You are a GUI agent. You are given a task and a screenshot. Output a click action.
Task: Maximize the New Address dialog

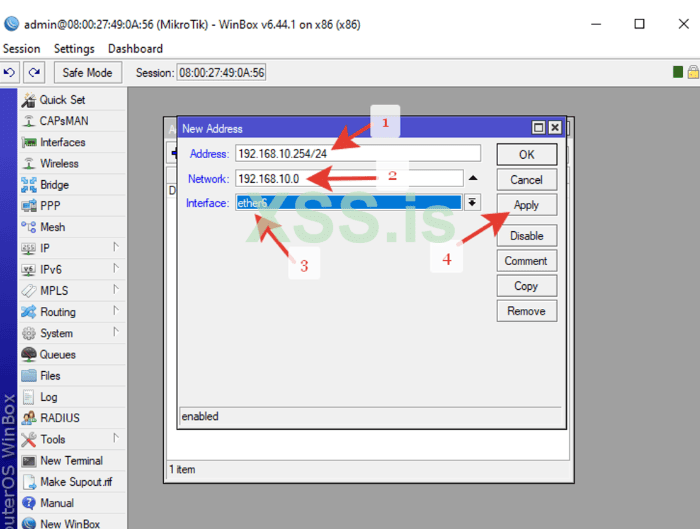[x=539, y=128]
